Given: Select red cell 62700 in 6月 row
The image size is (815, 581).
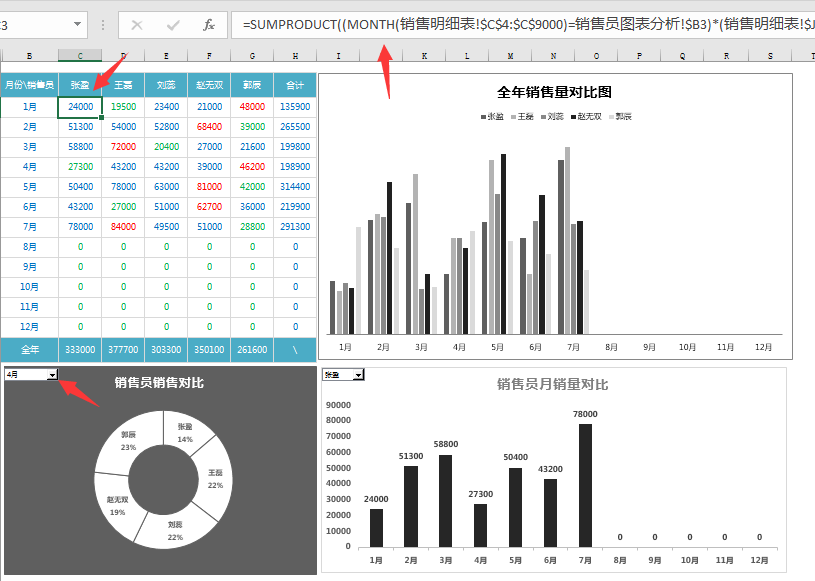Looking at the screenshot, I should (209, 207).
